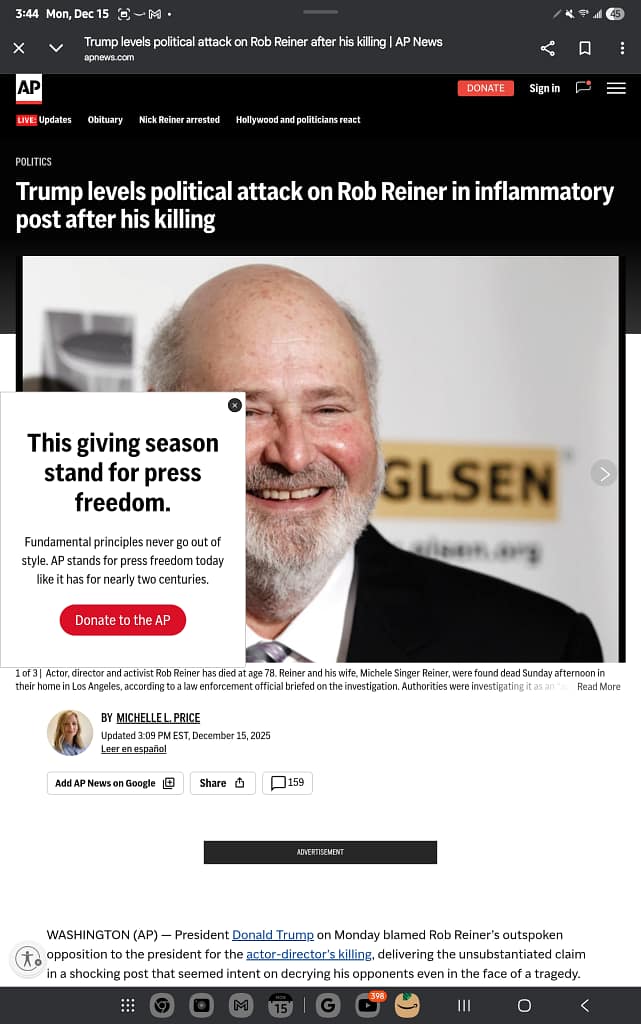Viewport: 641px width, 1024px height.
Task: Expand caption with Read More
Action: pyautogui.click(x=599, y=686)
